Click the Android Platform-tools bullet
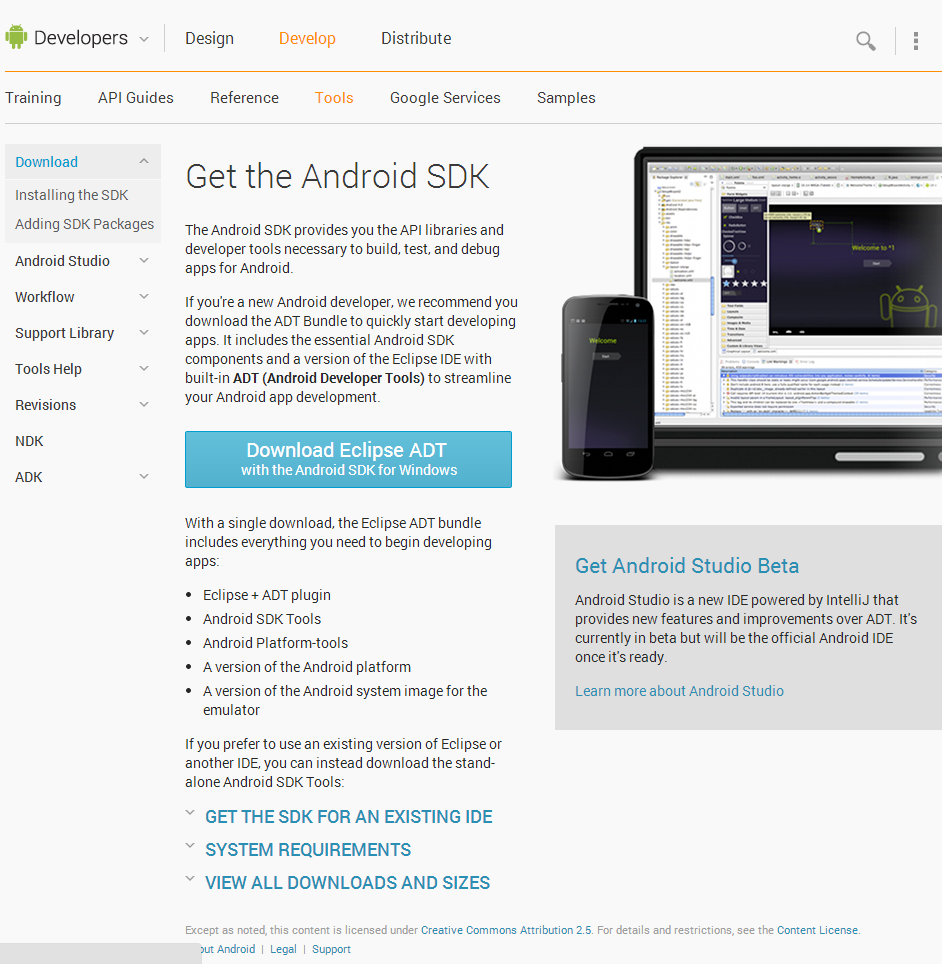This screenshot has width=942, height=964. 275,643
